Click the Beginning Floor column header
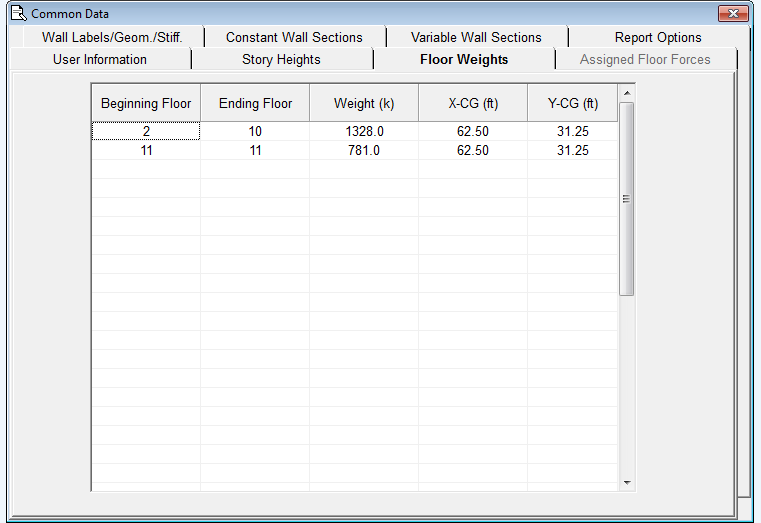Screen dimensions: 761x523 146,104
